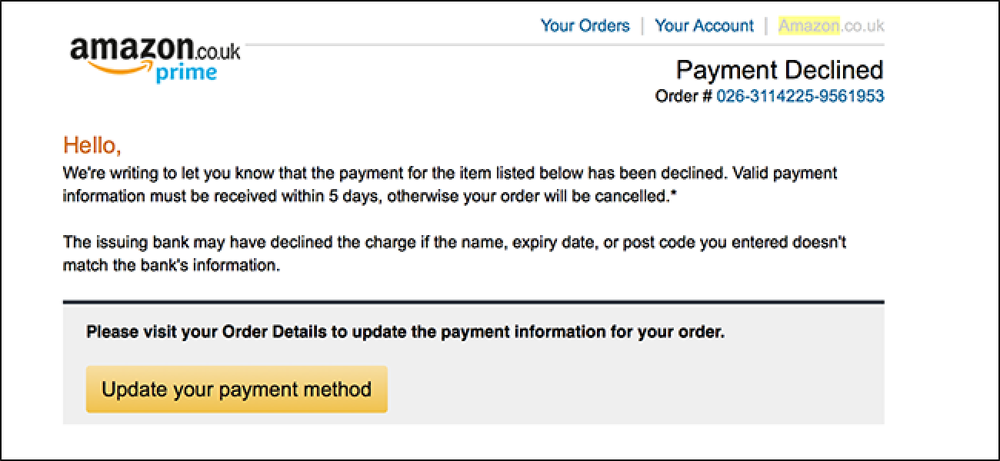This screenshot has width=1000, height=461.
Task: Click the bold Please visit your Order Details text
Action: [405, 332]
